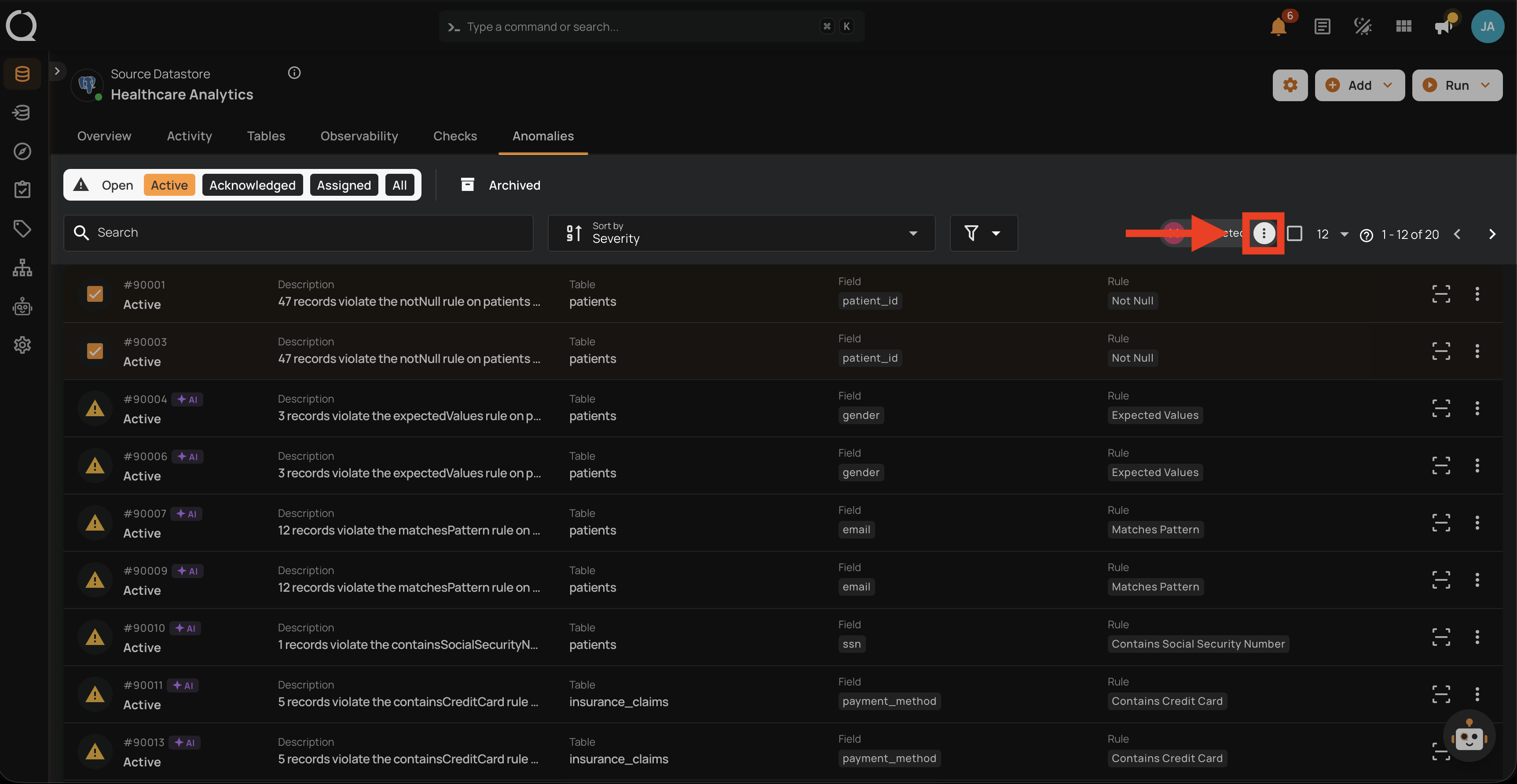Click the anomalies Search field
Screen dimensions: 1517x784
(298, 233)
